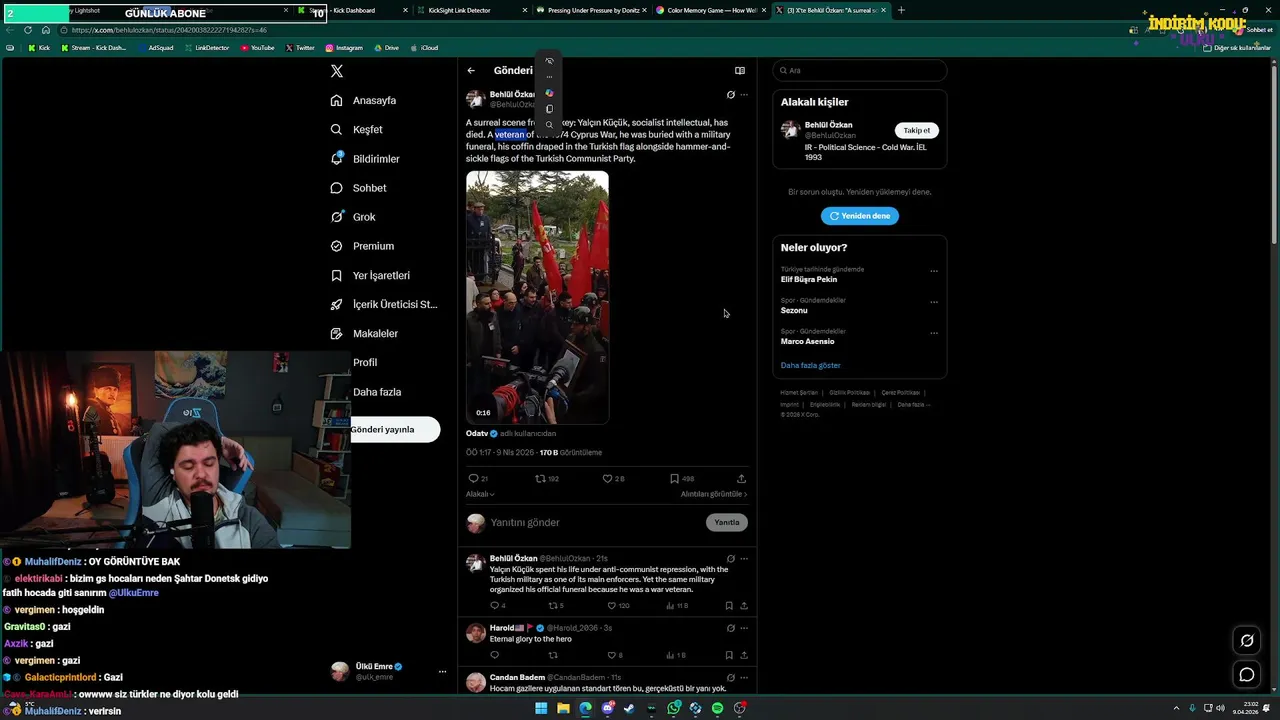Click Gönderi yayınla button
Image resolution: width=1280 pixels, height=720 pixels.
pos(394,430)
